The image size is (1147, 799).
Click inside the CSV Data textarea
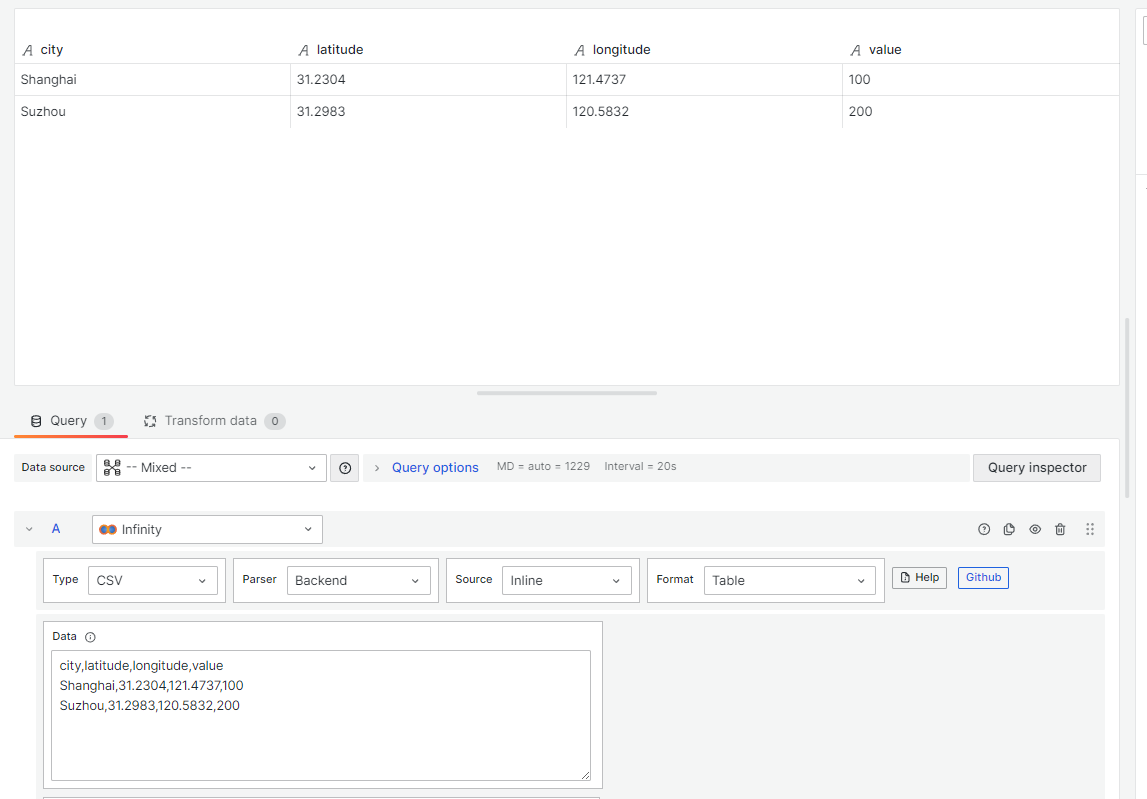pyautogui.click(x=320, y=716)
